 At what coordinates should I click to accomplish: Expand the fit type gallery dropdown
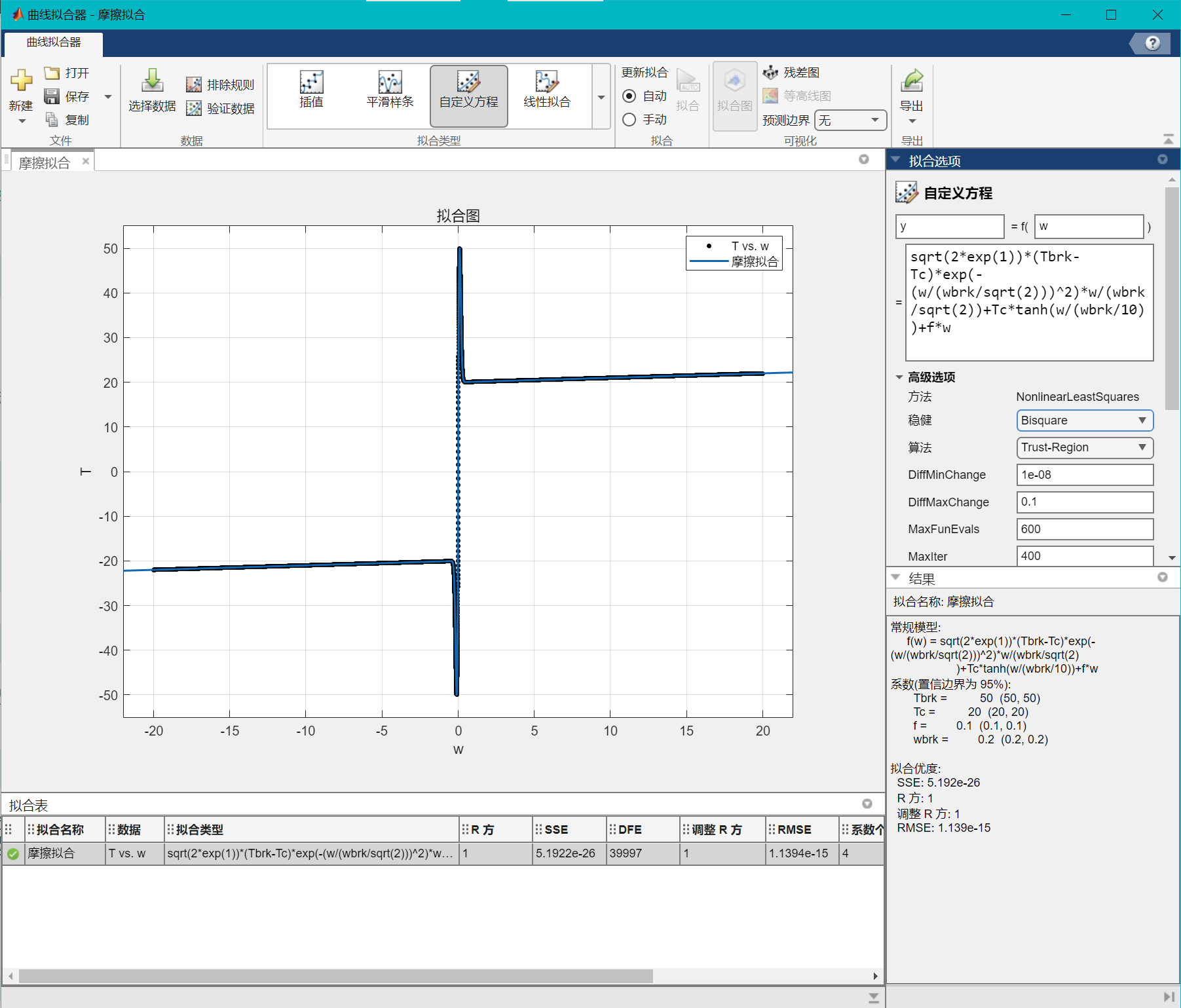(601, 97)
